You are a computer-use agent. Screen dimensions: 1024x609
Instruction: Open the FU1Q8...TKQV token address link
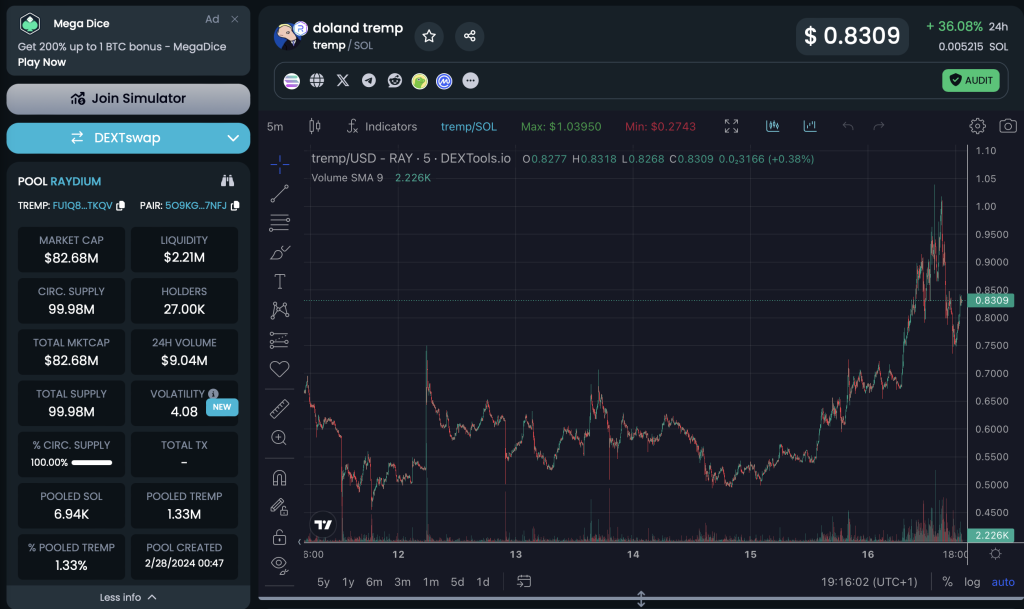click(82, 206)
